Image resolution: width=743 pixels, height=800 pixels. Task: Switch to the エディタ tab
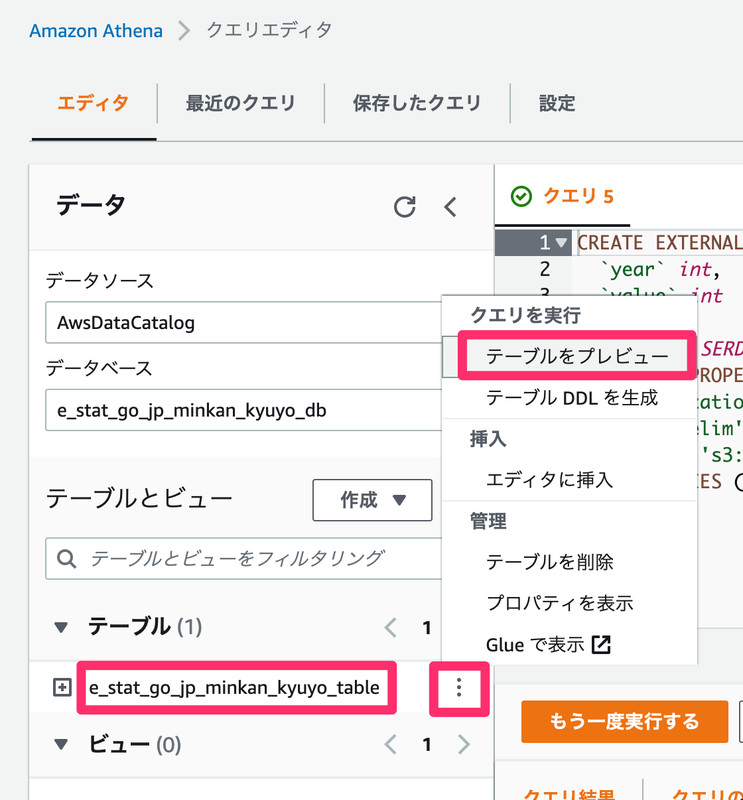click(93, 104)
